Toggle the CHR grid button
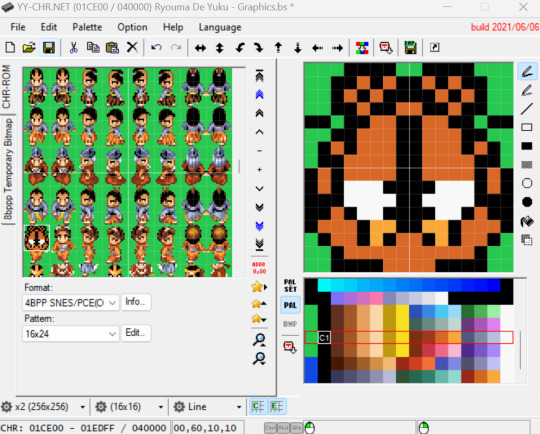This screenshot has height=434, width=540. [258, 407]
